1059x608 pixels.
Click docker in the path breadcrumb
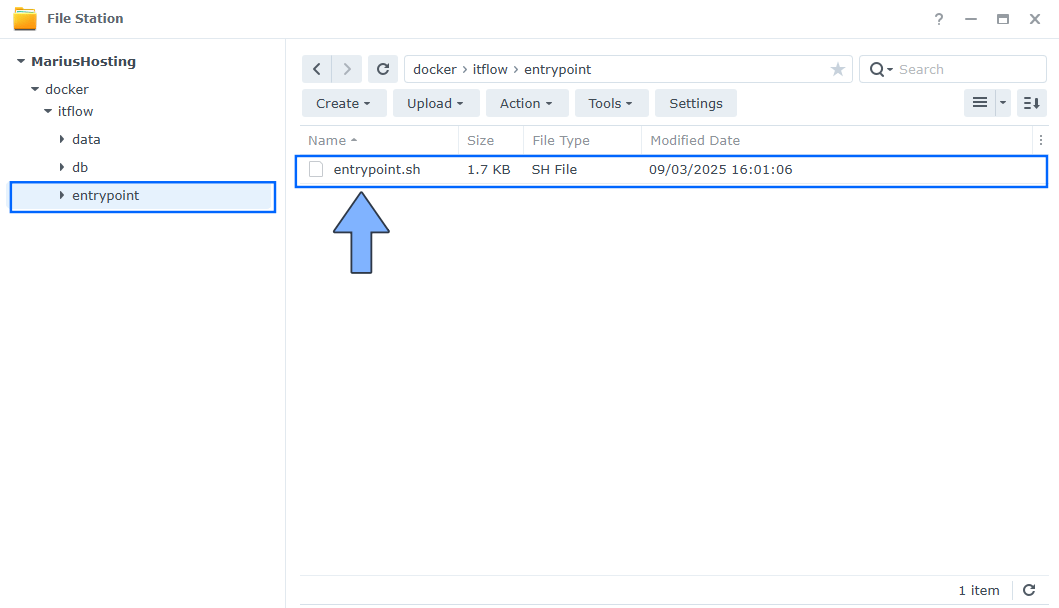pos(435,70)
